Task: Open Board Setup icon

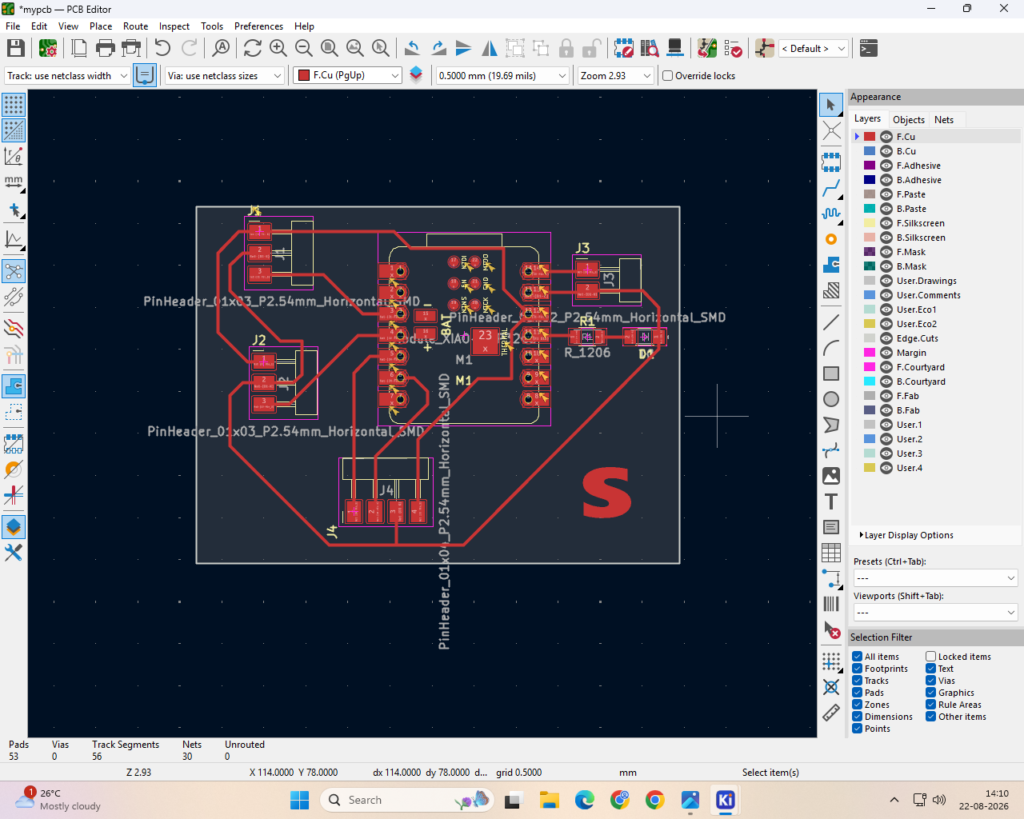Action: [48, 48]
